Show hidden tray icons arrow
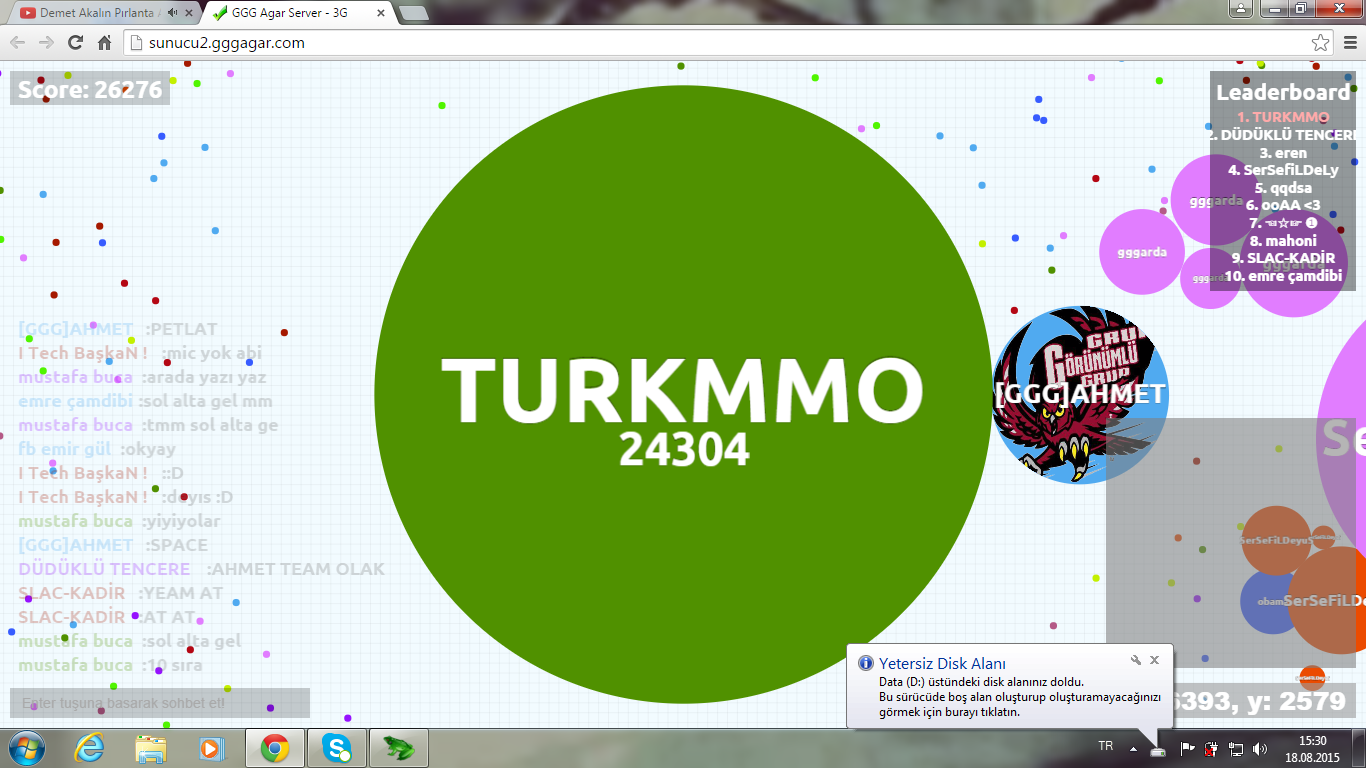1366x768 pixels. click(1133, 748)
